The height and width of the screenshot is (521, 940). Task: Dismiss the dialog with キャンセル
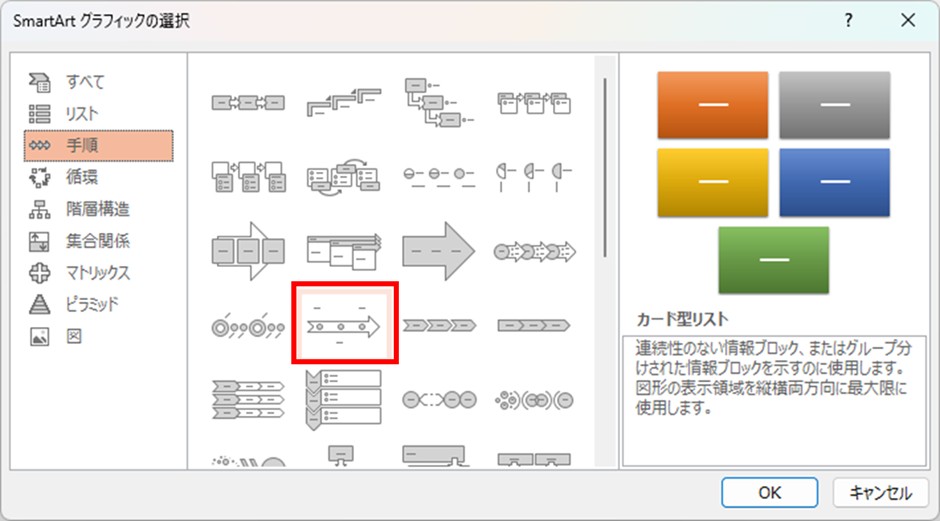pos(880,493)
